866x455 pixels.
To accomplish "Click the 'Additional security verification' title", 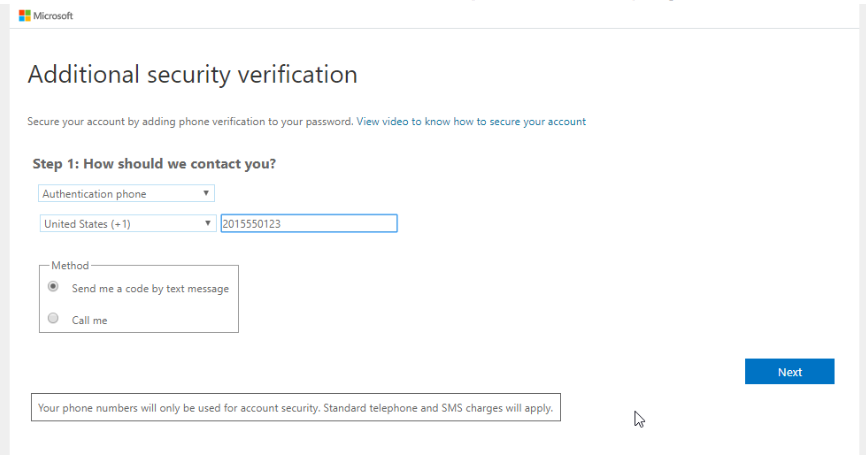I will (192, 74).
